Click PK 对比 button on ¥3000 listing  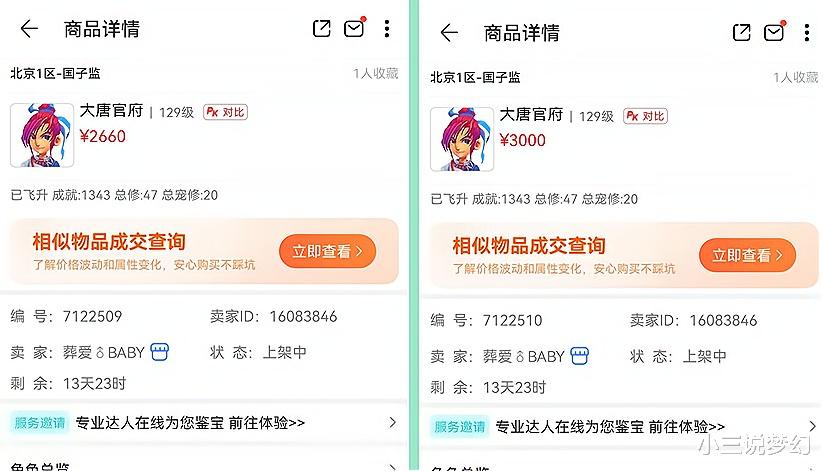pyautogui.click(x=646, y=116)
